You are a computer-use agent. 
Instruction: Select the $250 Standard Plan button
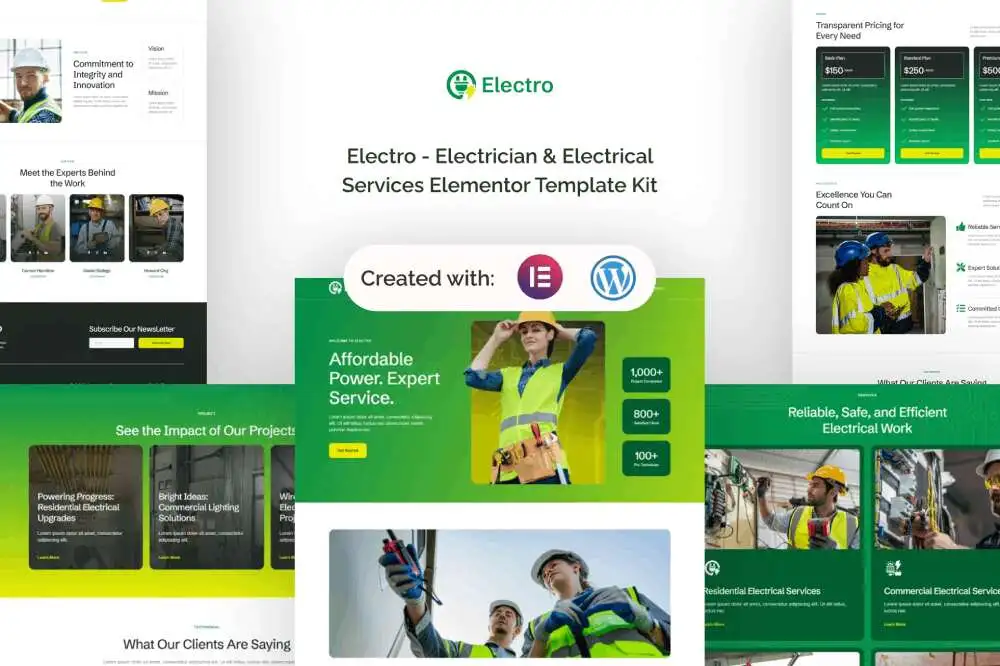click(x=931, y=153)
